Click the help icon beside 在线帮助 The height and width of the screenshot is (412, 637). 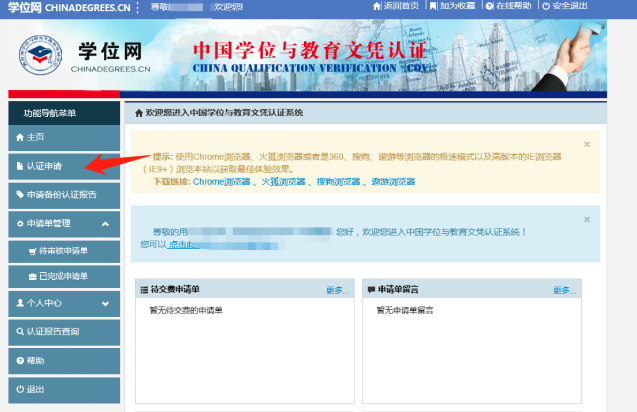point(490,6)
